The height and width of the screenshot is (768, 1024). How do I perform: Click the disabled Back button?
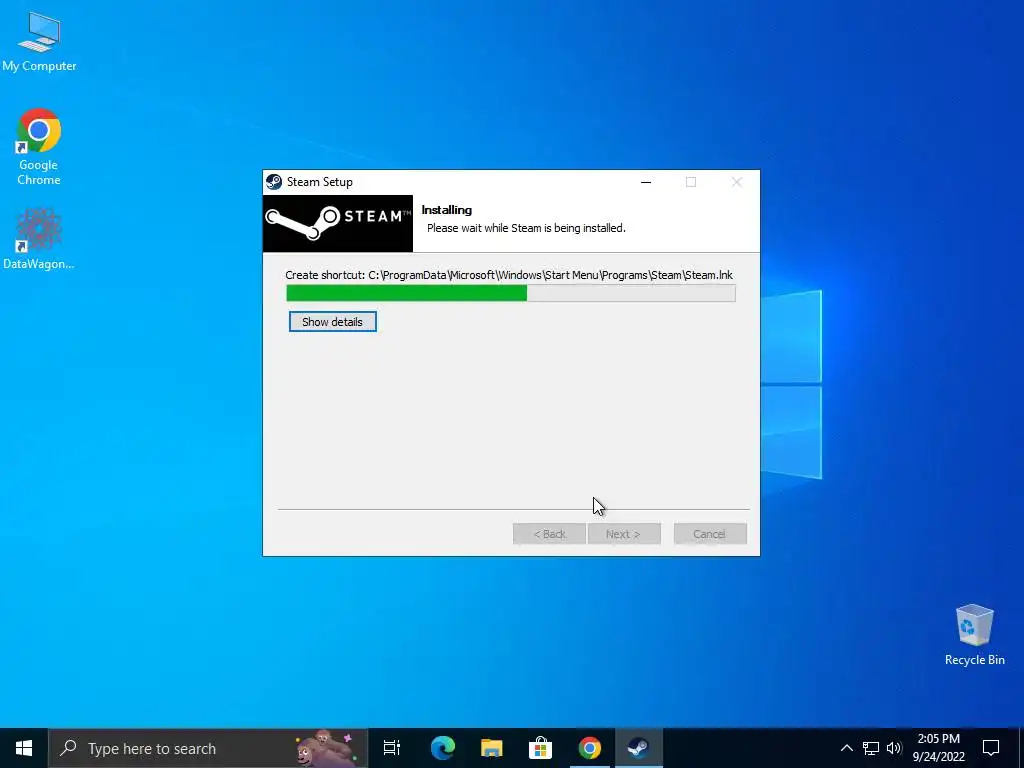tap(549, 534)
